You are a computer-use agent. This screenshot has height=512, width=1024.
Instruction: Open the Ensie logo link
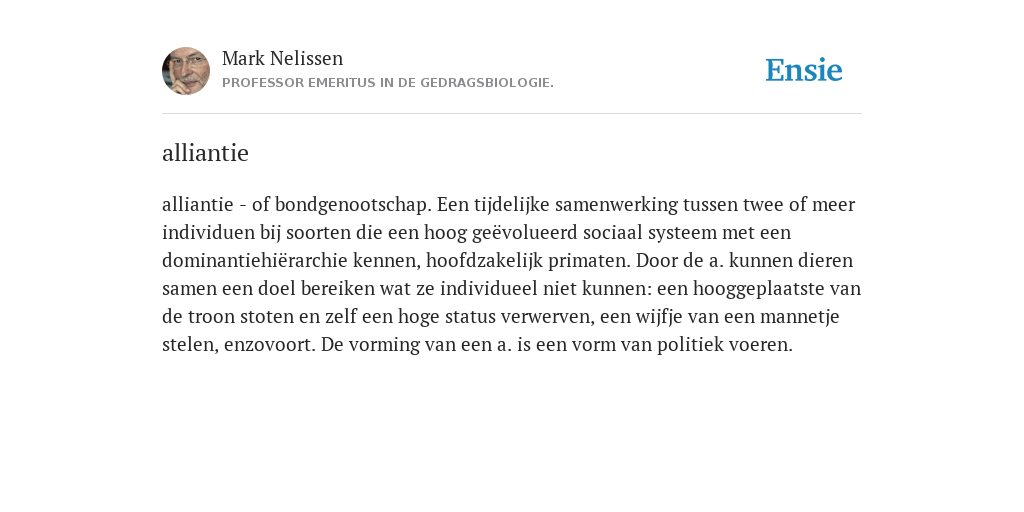coord(803,70)
